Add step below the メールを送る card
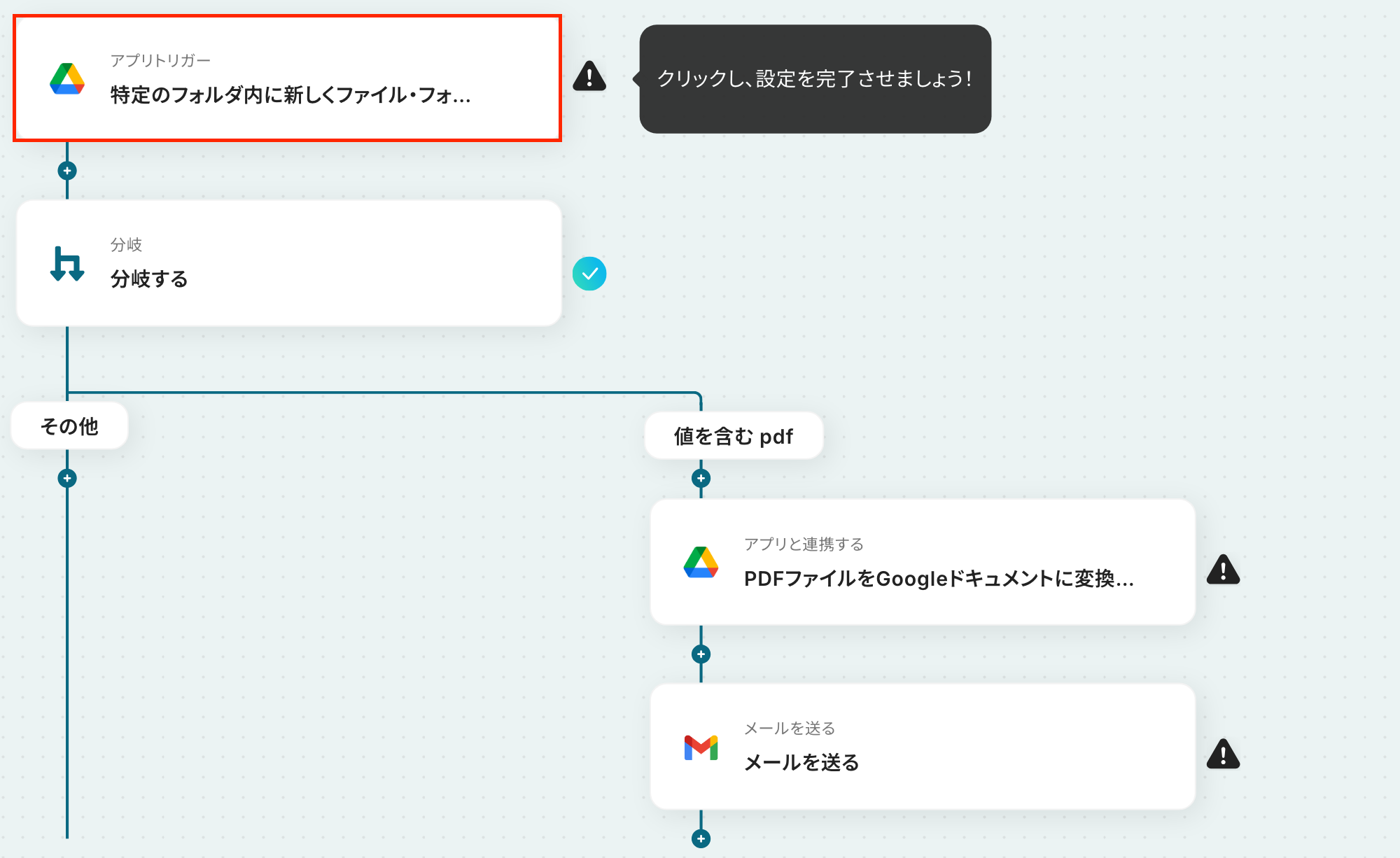1400x858 pixels. click(x=701, y=838)
